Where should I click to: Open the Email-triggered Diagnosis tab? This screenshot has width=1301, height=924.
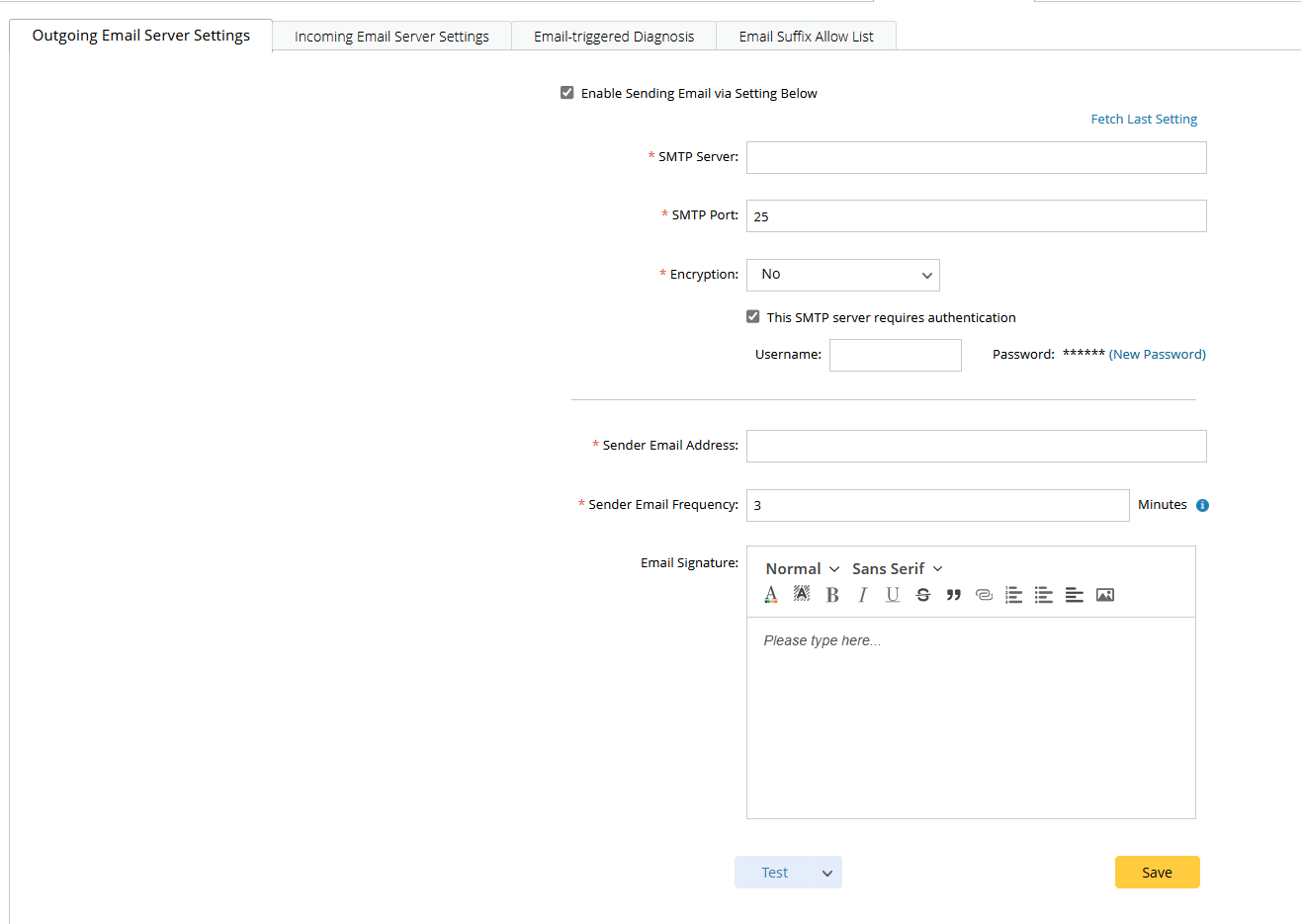(x=614, y=37)
